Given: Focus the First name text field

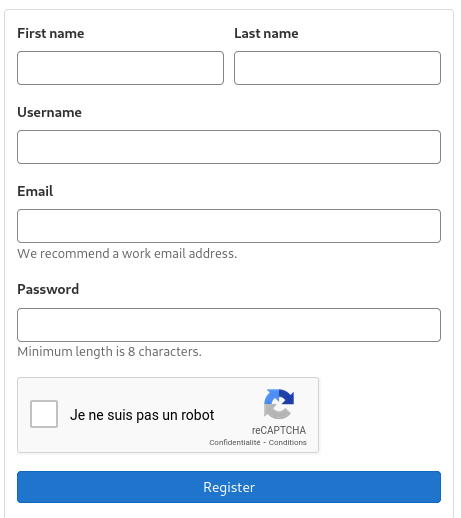Looking at the screenshot, I should (120, 68).
